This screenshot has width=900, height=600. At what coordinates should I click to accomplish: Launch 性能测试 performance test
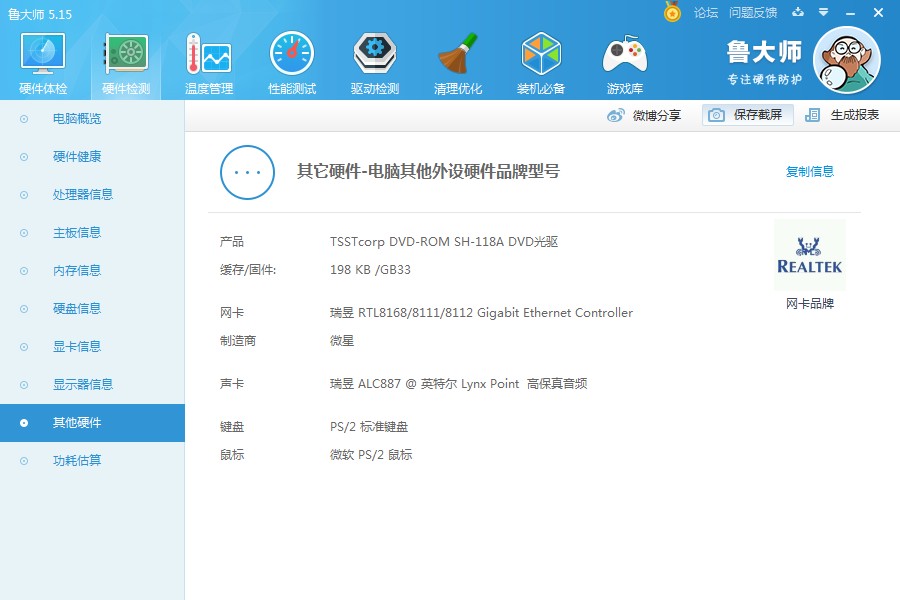pyautogui.click(x=292, y=63)
